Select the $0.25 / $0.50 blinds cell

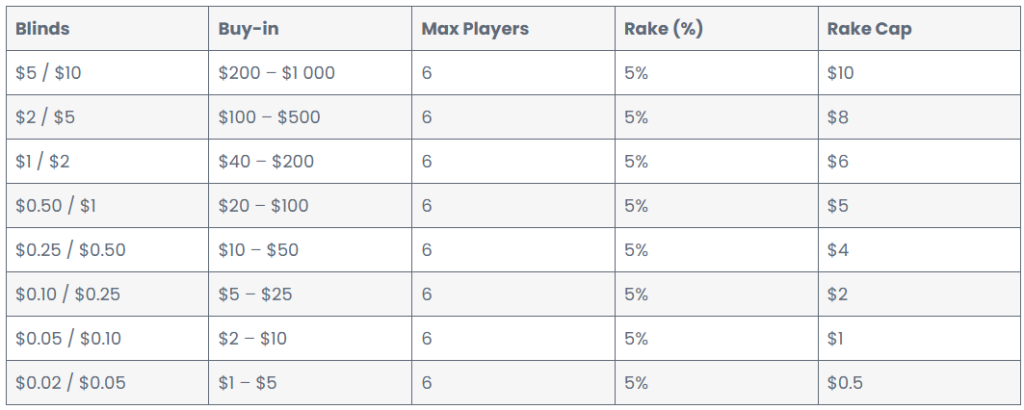tap(107, 250)
